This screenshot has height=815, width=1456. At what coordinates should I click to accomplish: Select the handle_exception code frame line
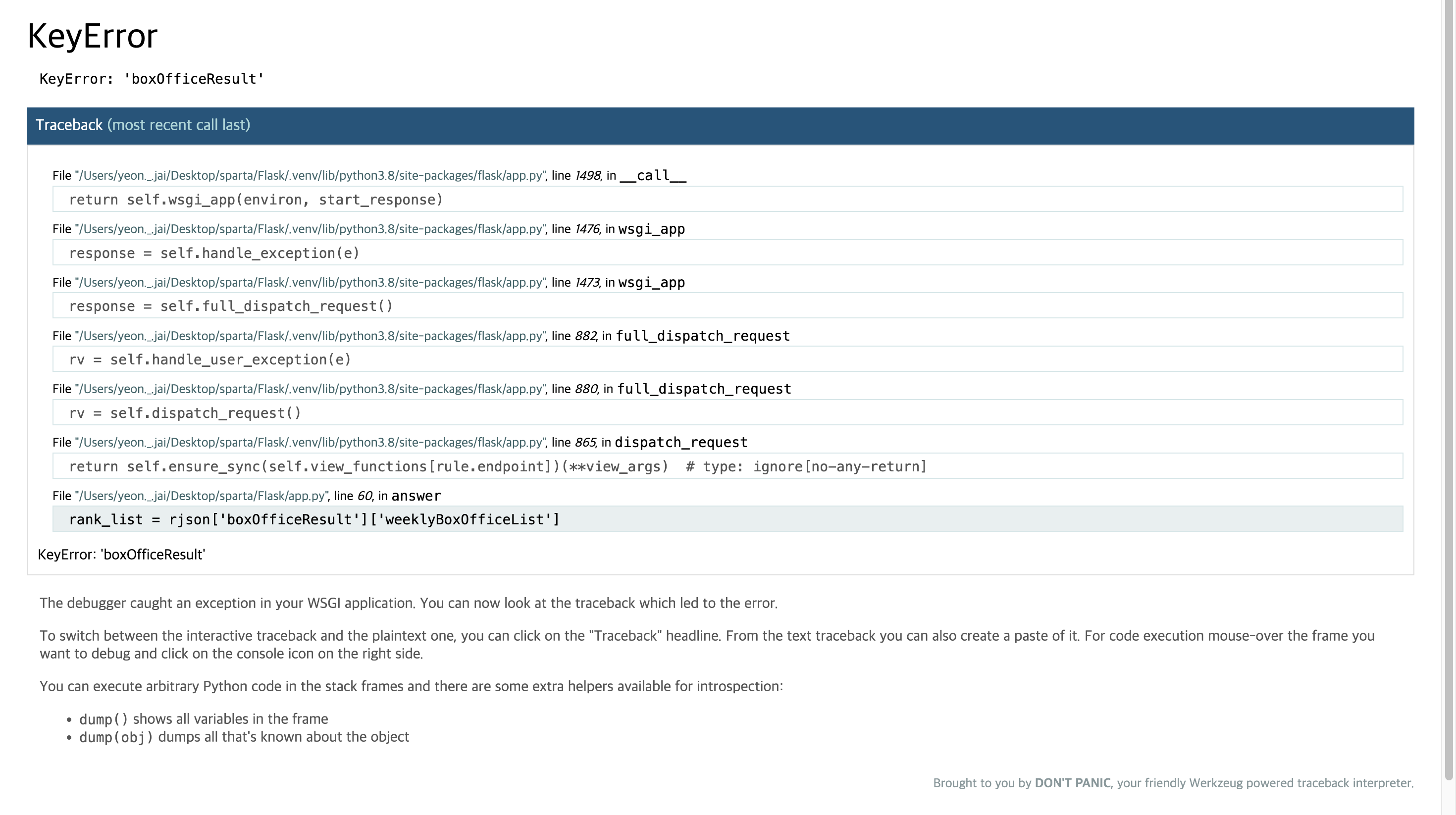tap(213, 253)
